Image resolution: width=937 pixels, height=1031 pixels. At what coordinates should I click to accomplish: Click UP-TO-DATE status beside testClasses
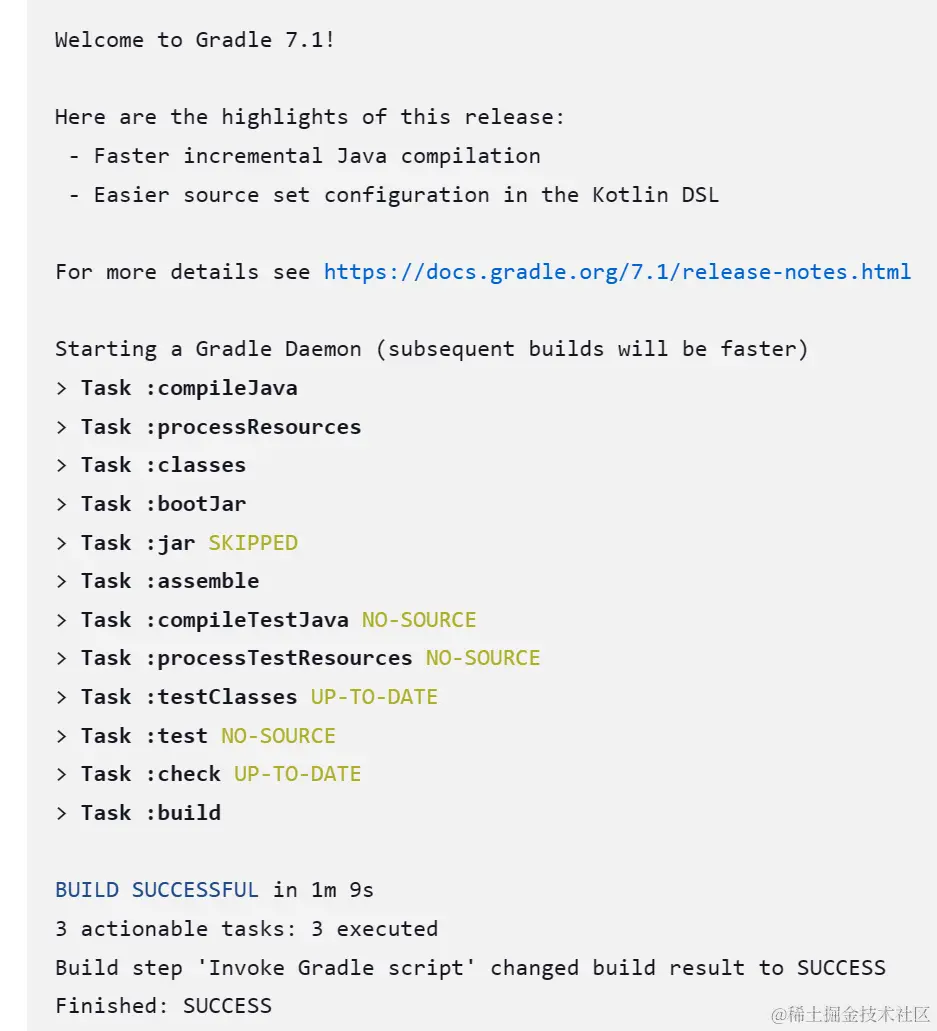[x=374, y=697]
